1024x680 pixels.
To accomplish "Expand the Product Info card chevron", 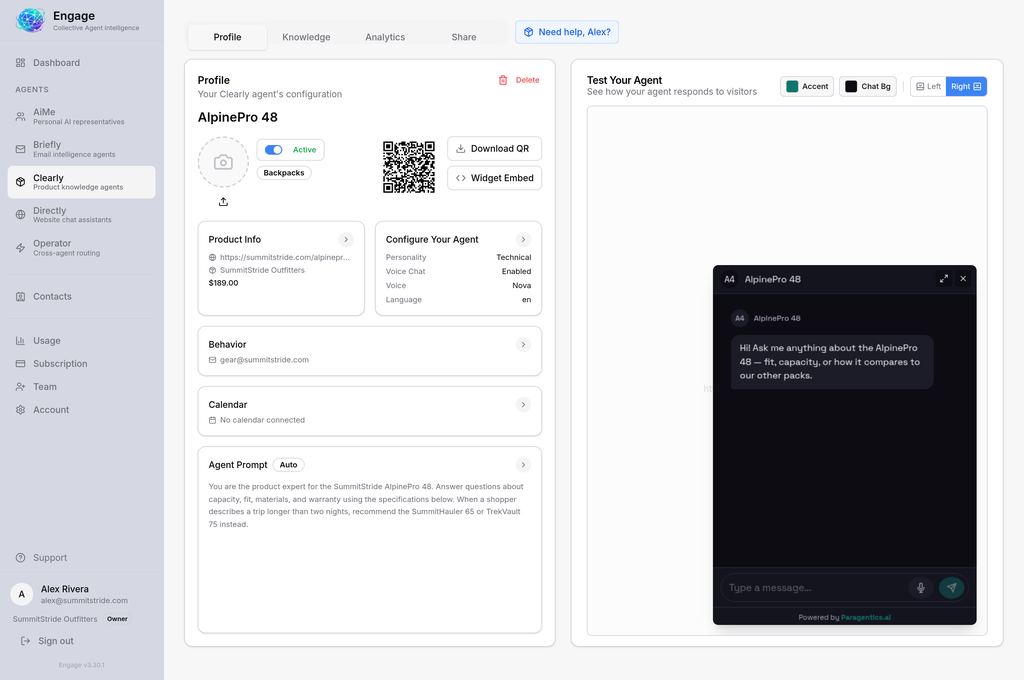I will point(346,240).
